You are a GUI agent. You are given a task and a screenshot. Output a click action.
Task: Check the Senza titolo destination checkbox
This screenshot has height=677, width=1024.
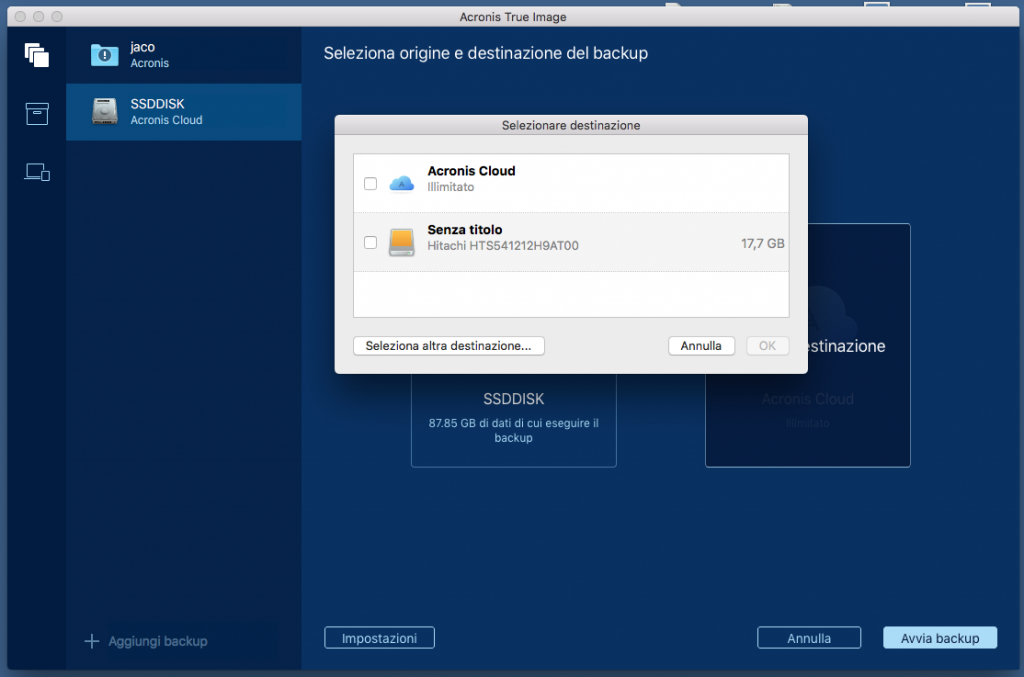click(x=370, y=242)
